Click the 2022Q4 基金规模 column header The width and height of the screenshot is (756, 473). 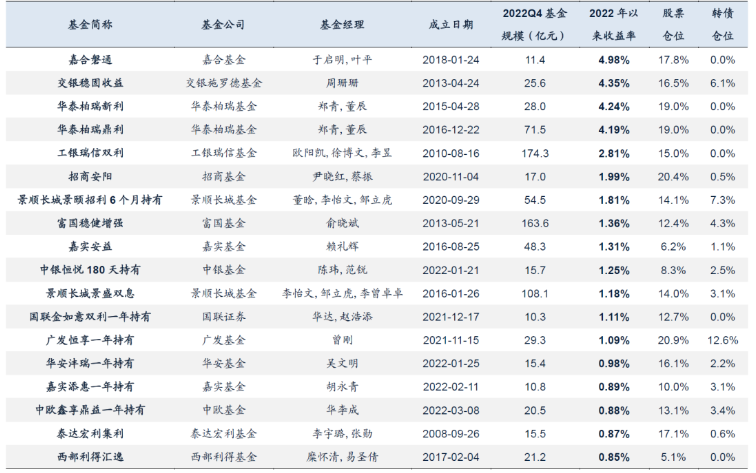[x=534, y=25]
